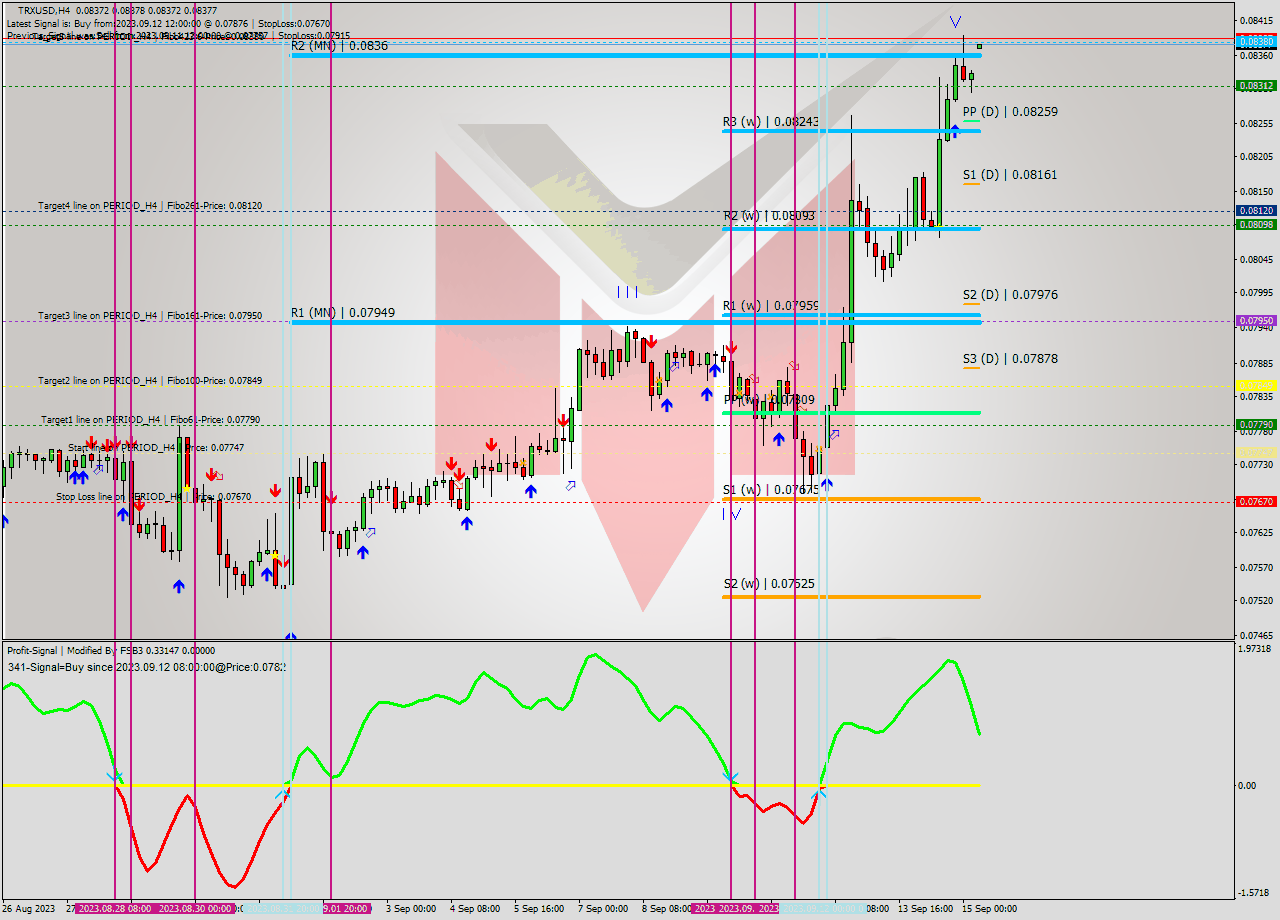Click the blue V wave marker at the chart top

click(x=956, y=21)
